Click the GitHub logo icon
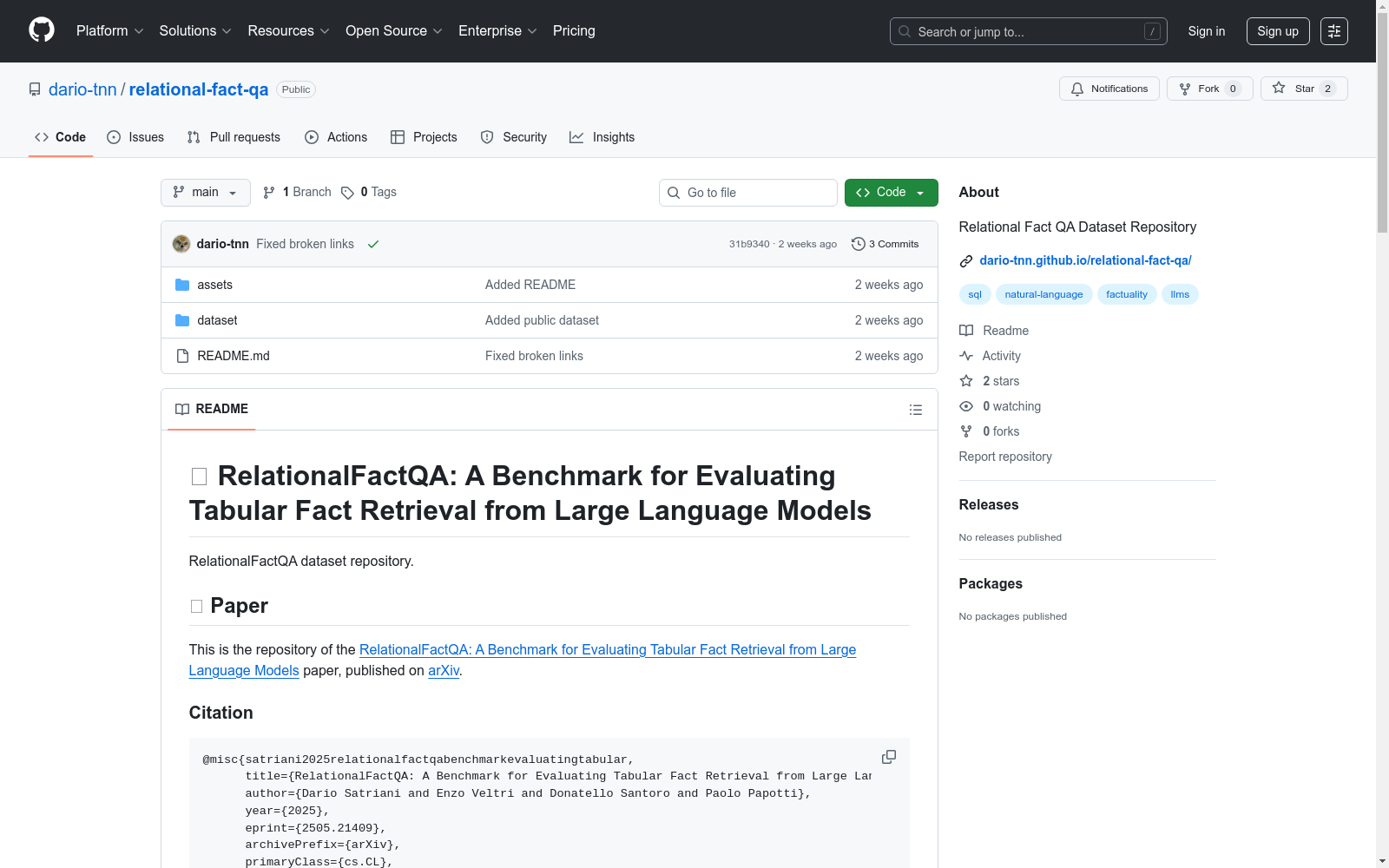 42,30
